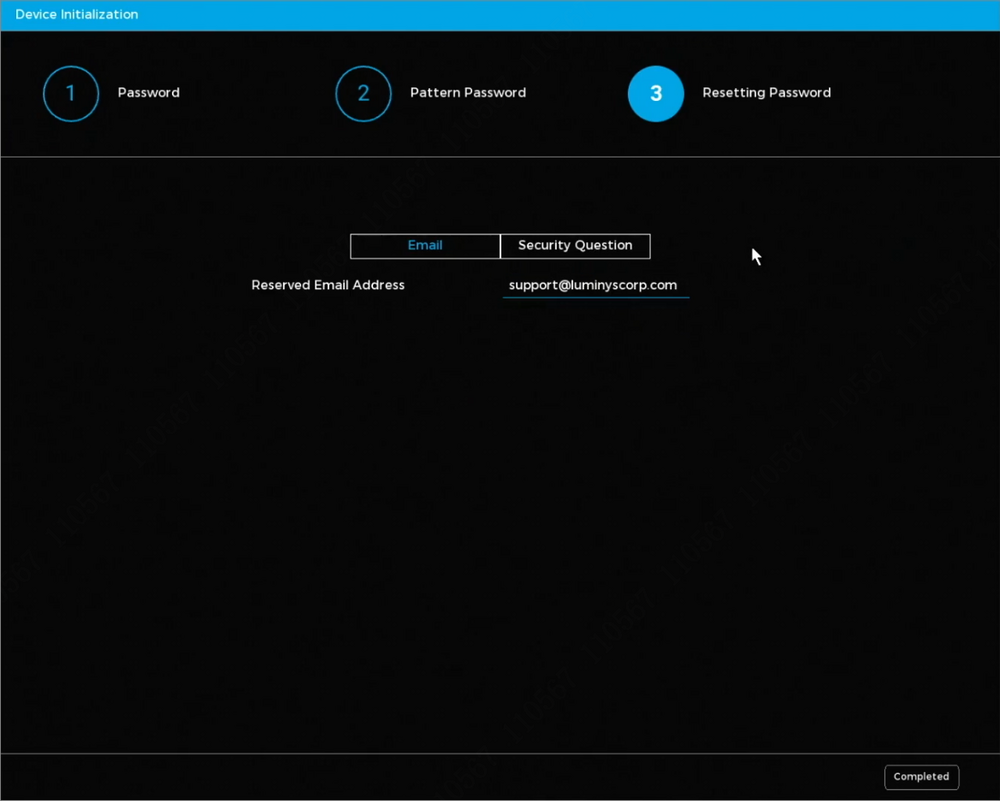Select the Resetting Password step label

point(766,93)
